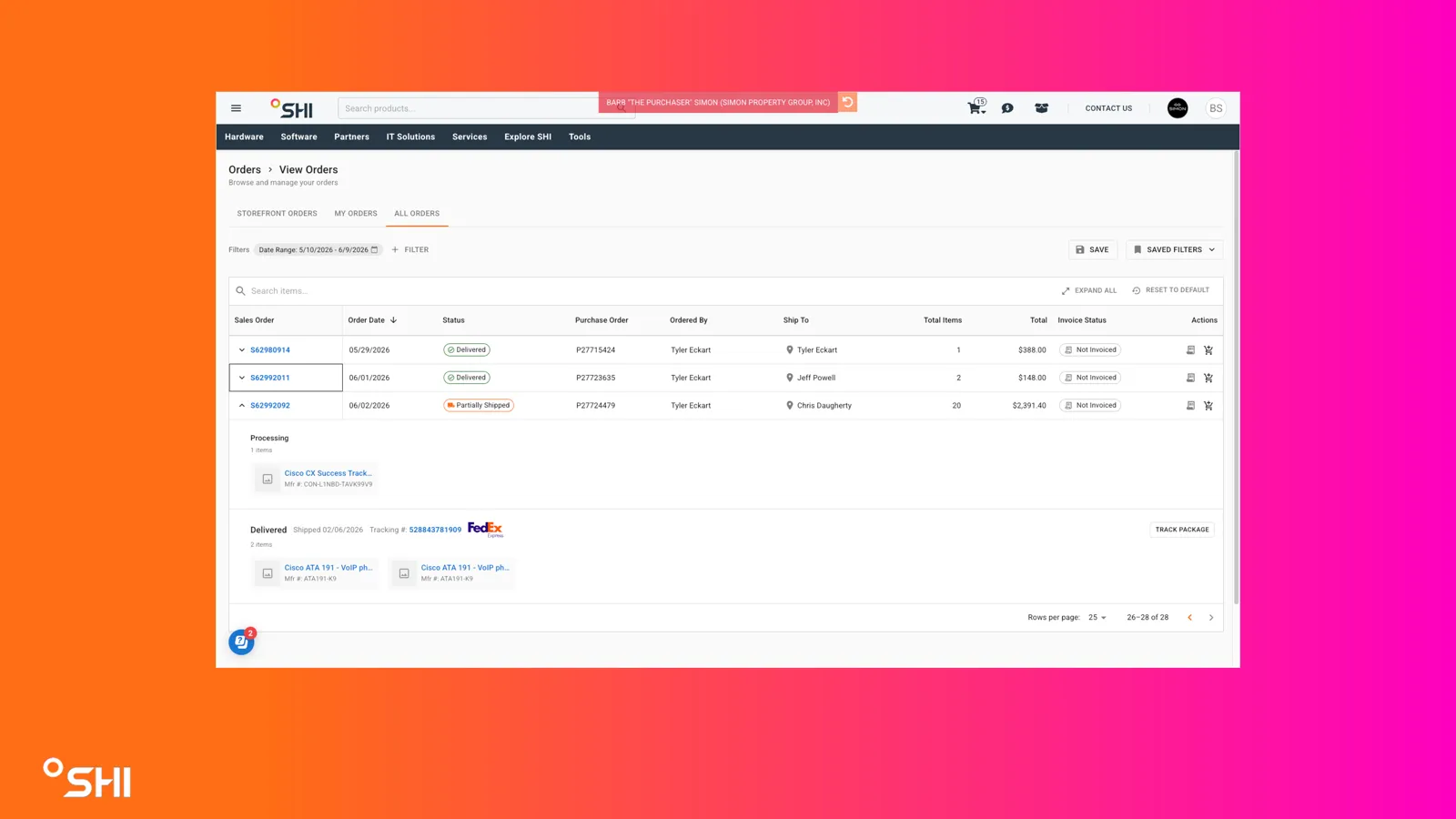Click the Contact Us link
This screenshot has width=1456, height=819.
click(x=1108, y=108)
